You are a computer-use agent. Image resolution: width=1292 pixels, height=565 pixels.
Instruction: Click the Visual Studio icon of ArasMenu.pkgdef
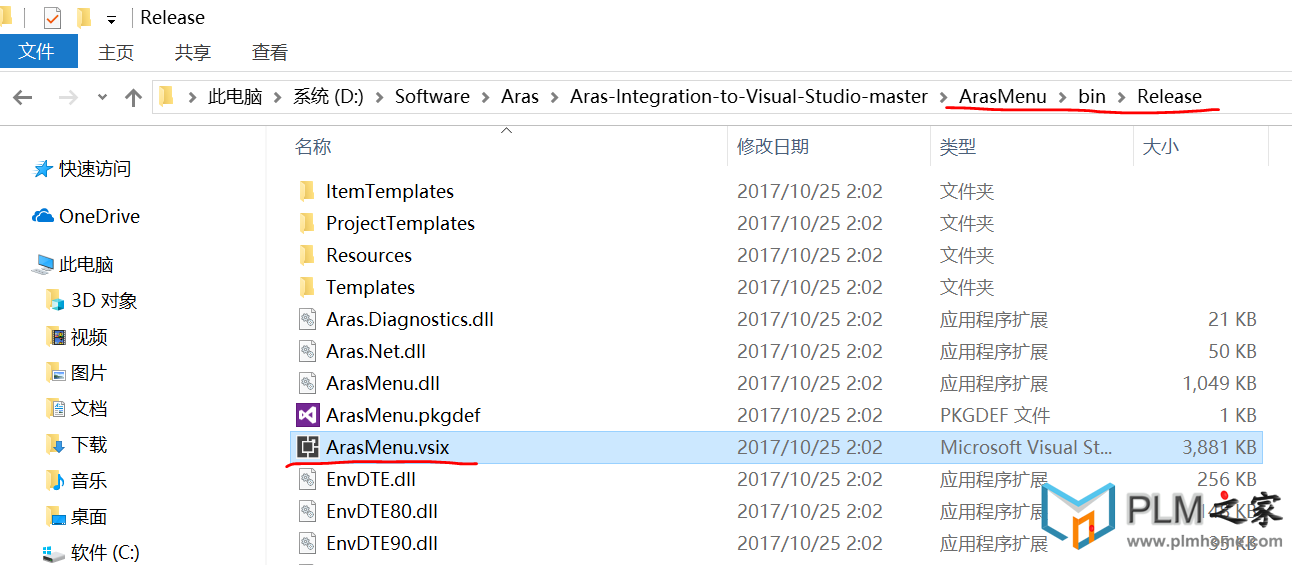(308, 415)
